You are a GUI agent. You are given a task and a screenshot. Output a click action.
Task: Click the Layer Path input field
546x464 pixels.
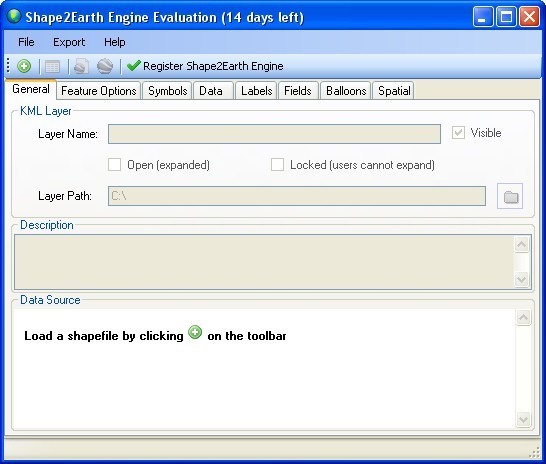[x=297, y=196]
